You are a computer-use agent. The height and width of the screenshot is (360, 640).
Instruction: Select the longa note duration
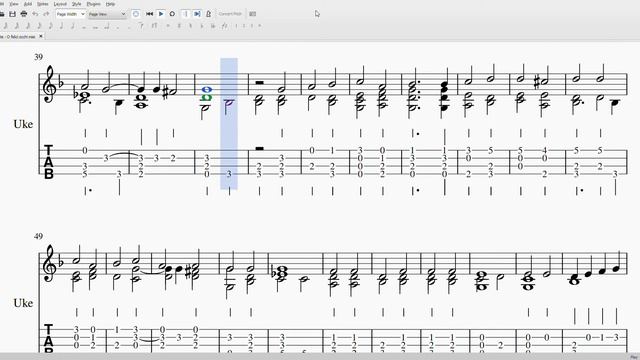(107, 26)
